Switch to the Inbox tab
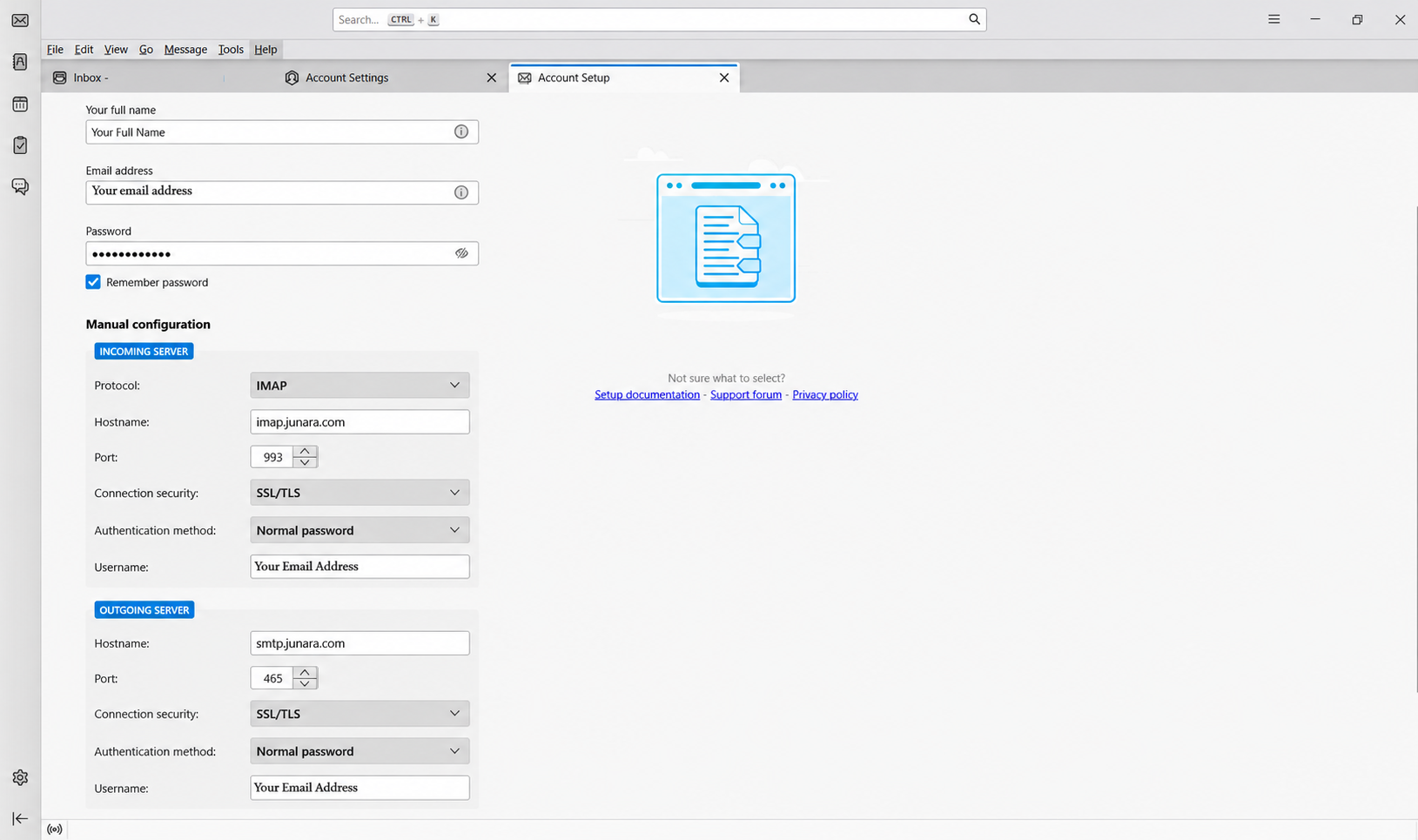This screenshot has height=840, width=1418. [x=131, y=77]
